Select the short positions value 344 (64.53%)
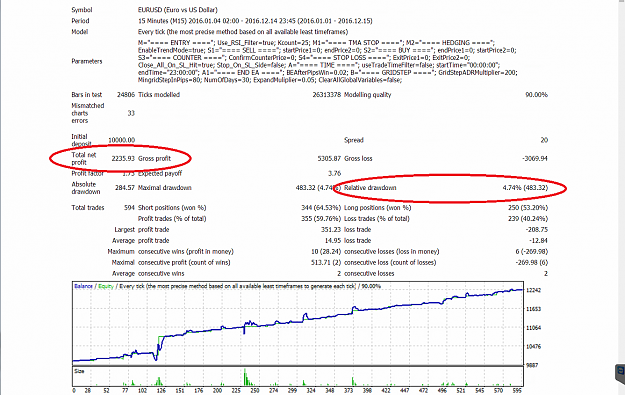 click(321, 208)
